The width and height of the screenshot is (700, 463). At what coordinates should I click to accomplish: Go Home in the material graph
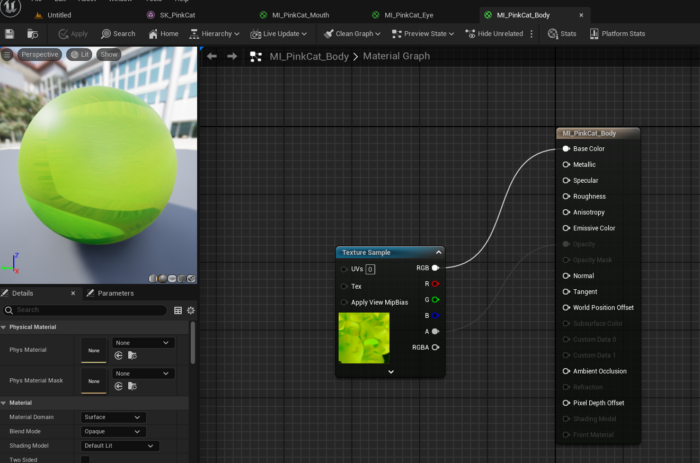click(x=163, y=34)
